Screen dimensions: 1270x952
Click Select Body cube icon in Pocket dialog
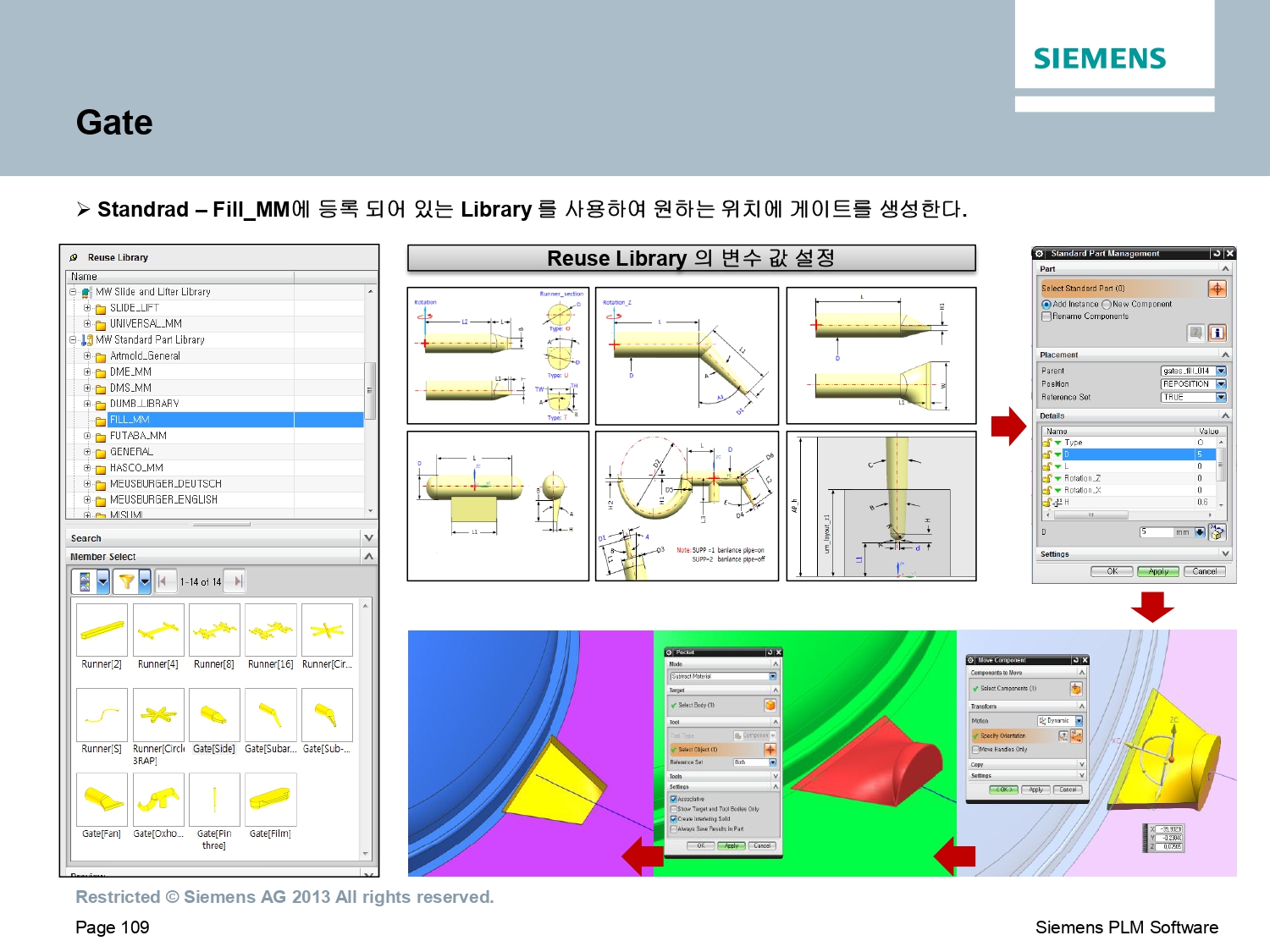[770, 705]
